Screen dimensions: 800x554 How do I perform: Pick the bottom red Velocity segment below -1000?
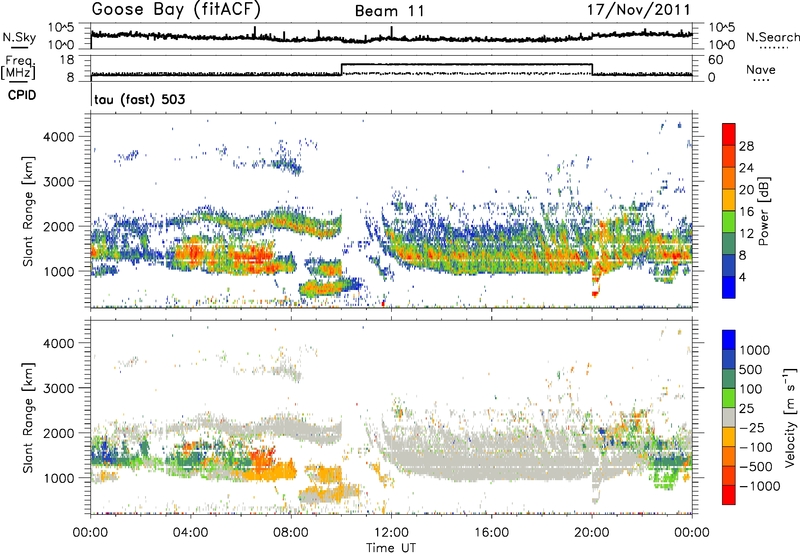[x=729, y=495]
